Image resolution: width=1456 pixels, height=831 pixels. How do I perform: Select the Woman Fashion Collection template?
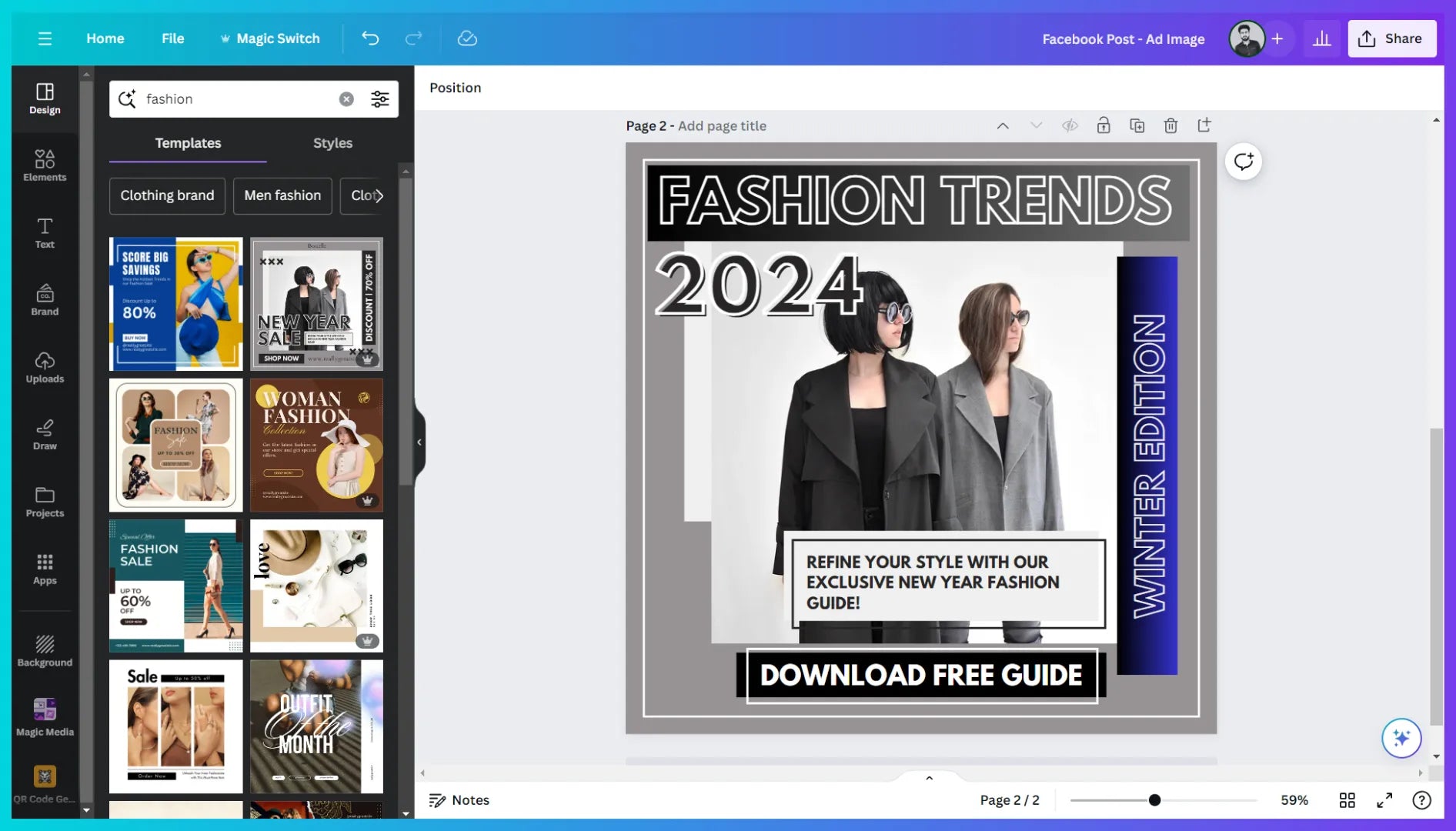coord(316,445)
